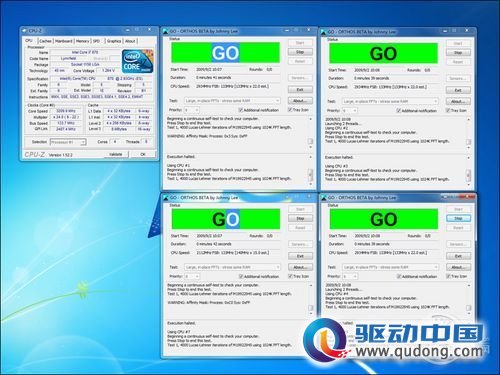The image size is (500, 375).
Task: Click the Bus Speed value in CPU-Z
Action: [66, 123]
